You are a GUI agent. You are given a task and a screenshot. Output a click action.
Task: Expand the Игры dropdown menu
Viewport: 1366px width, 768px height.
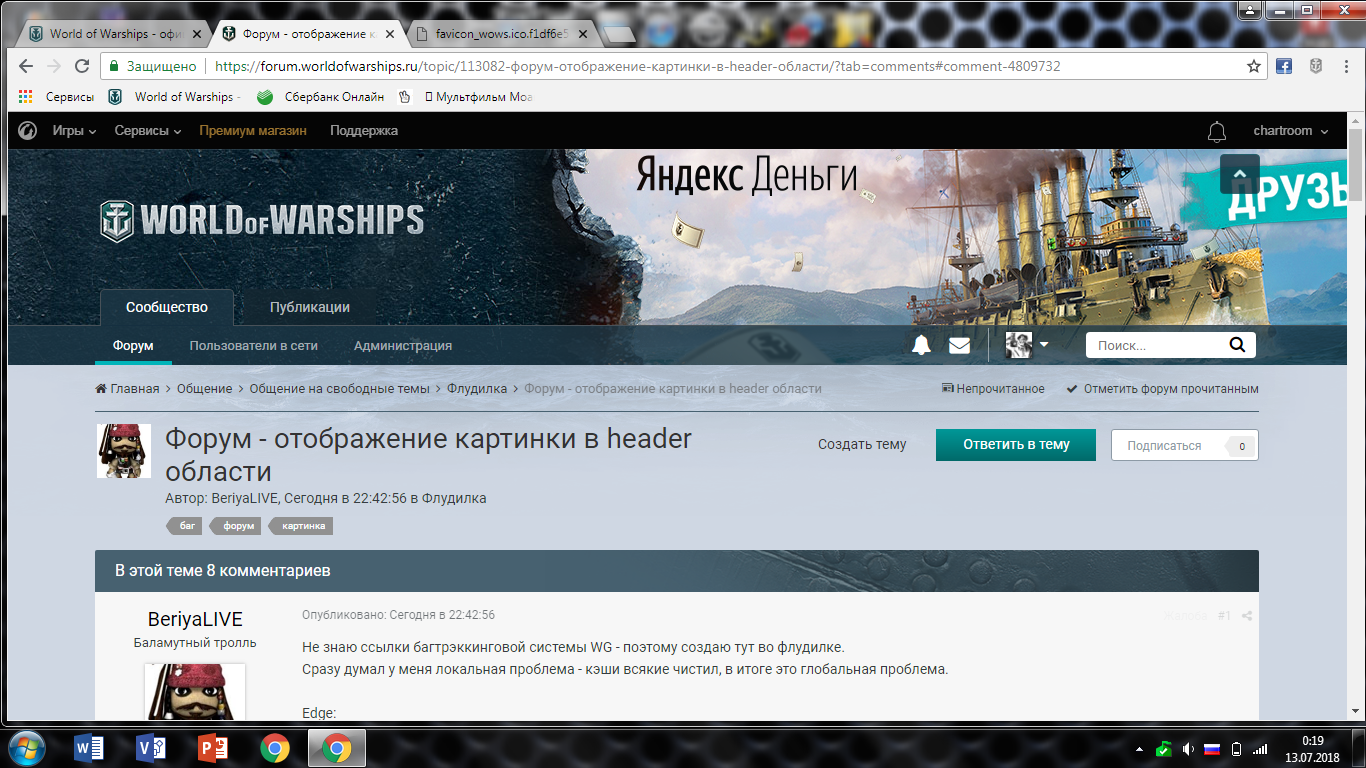(x=75, y=131)
